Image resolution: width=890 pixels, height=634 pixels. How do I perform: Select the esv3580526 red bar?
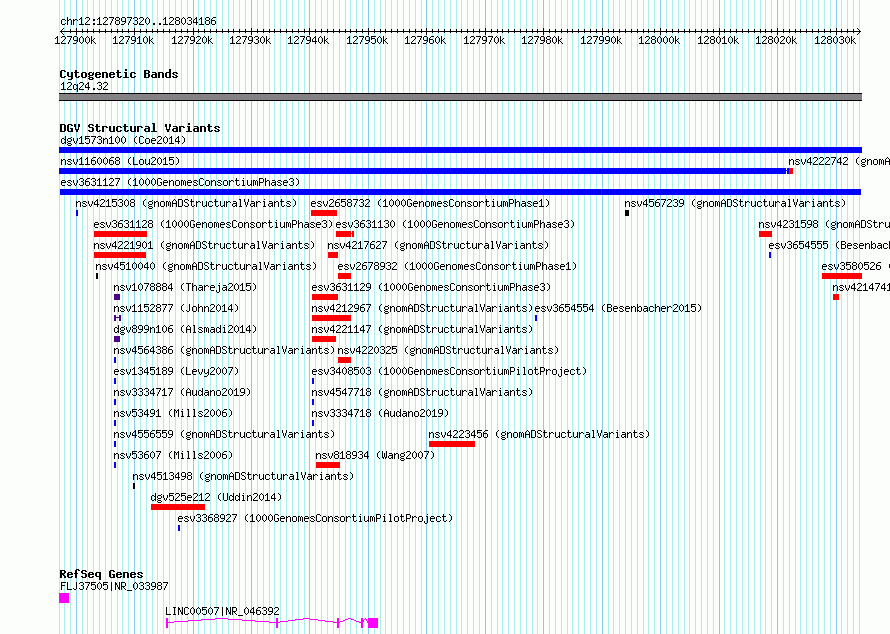[842, 276]
